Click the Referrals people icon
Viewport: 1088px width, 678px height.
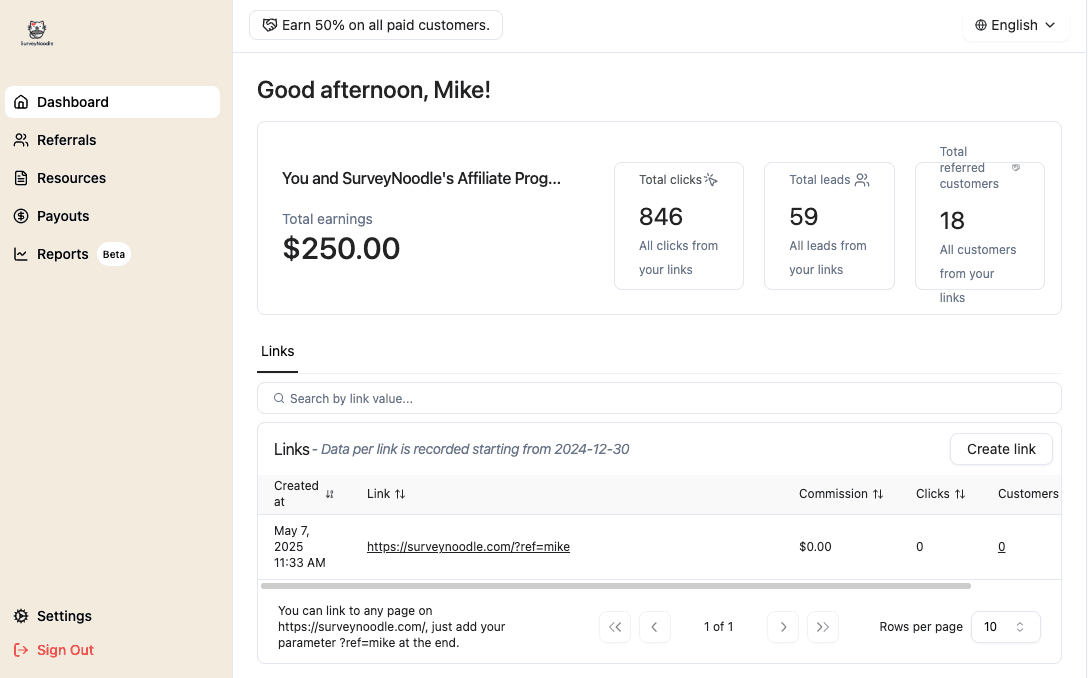click(22, 140)
